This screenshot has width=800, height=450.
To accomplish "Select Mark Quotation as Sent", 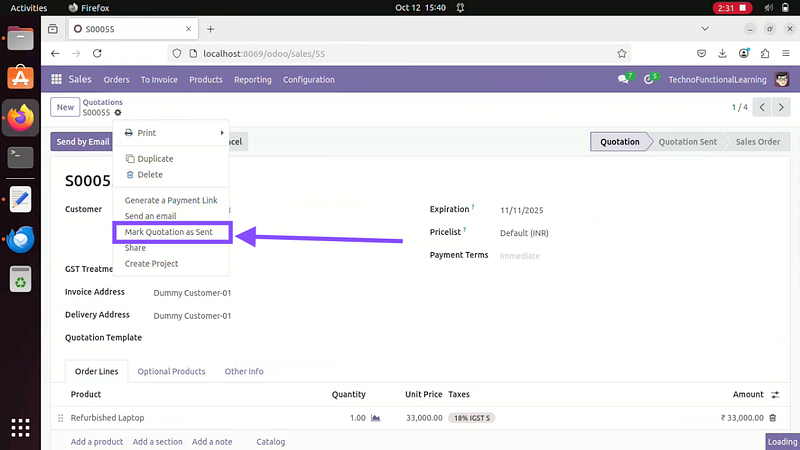I will 168,232.
